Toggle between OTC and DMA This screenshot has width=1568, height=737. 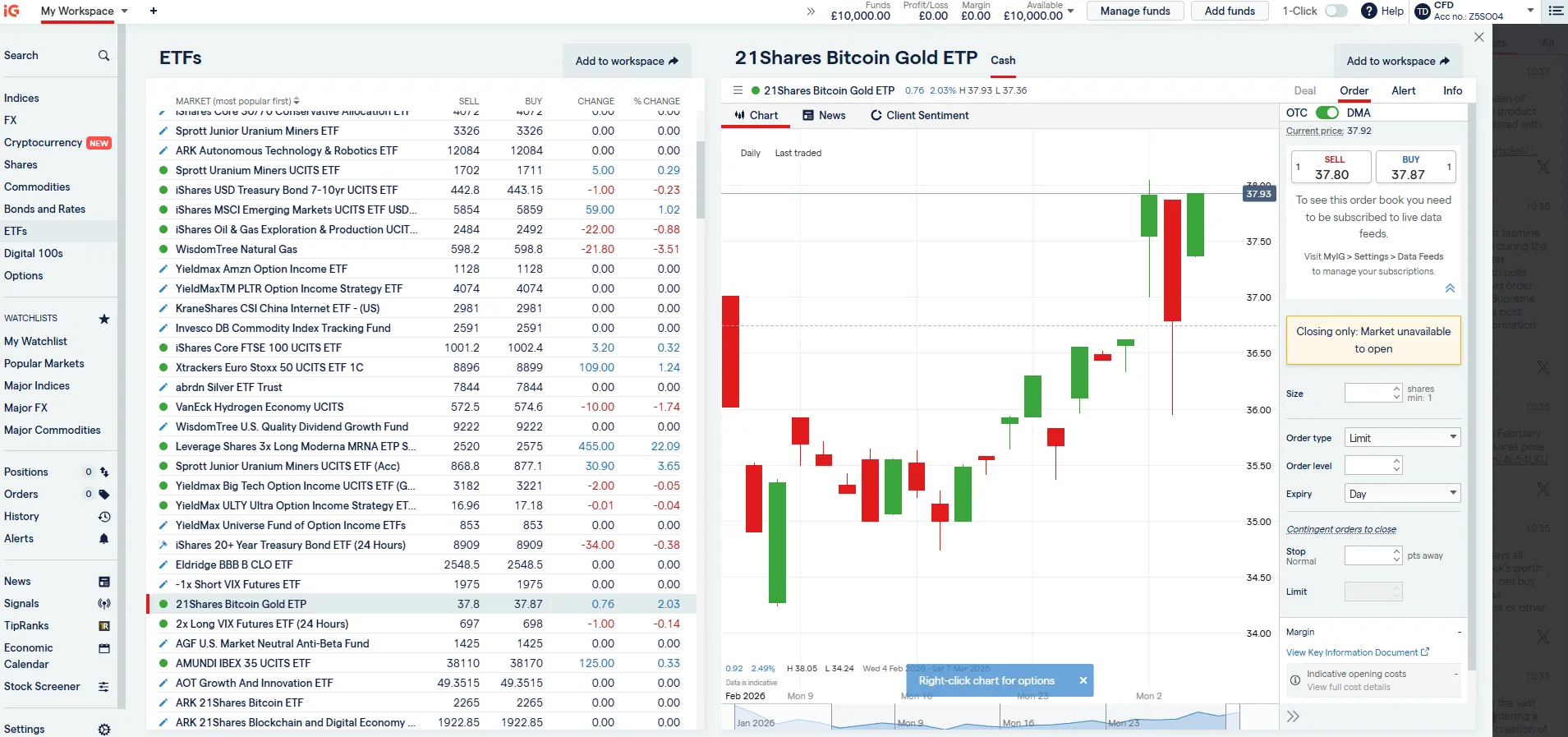1327,113
